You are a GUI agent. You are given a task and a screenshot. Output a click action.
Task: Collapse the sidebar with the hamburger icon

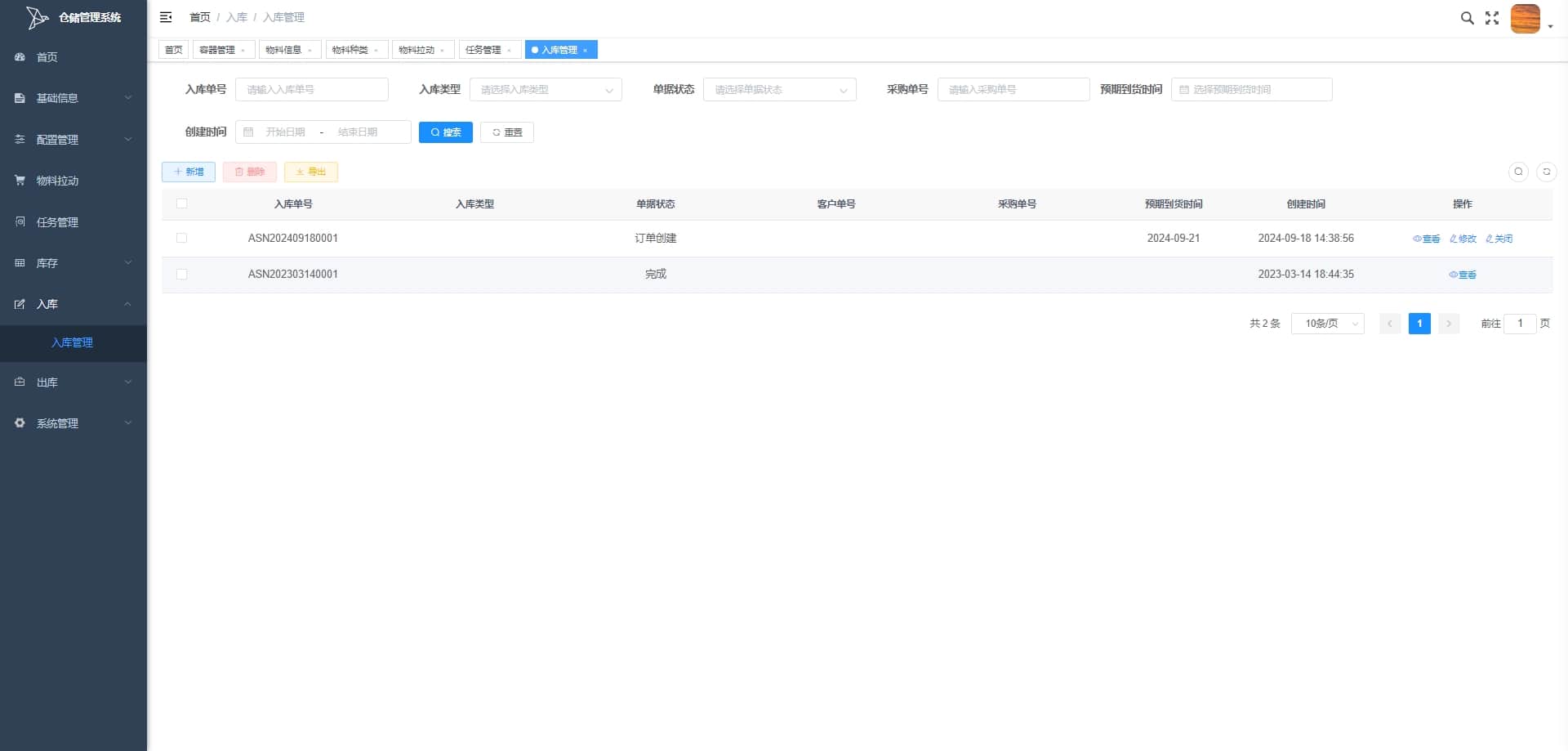pyautogui.click(x=166, y=17)
